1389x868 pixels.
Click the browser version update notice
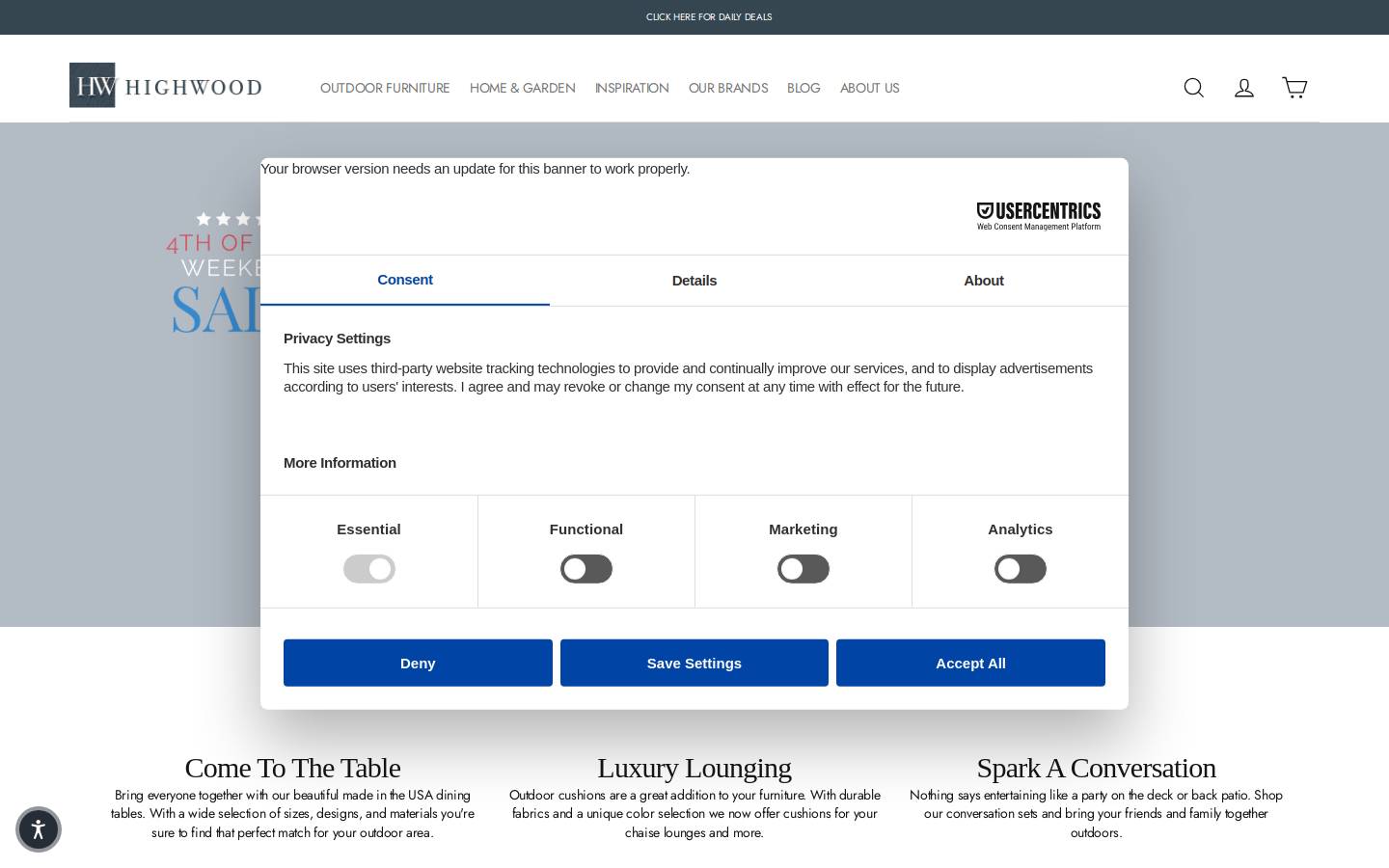pos(476,169)
